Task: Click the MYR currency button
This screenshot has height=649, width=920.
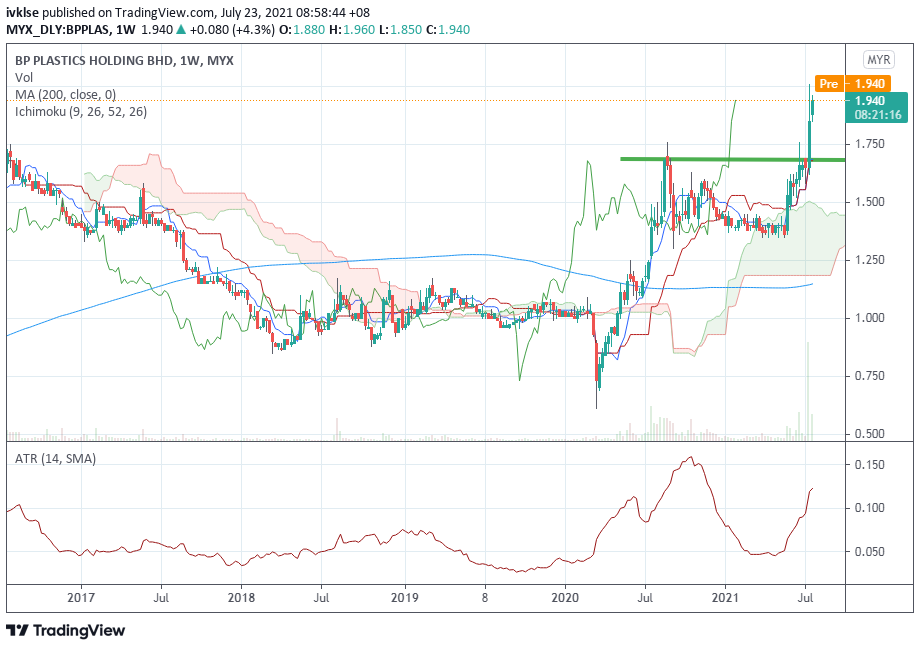Action: (x=878, y=60)
